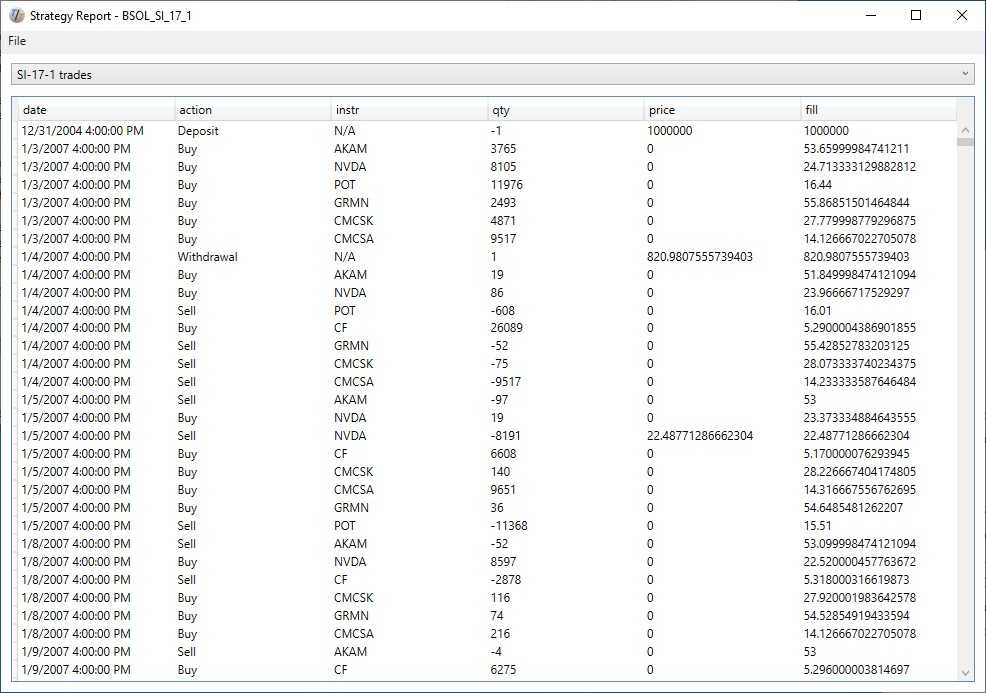The image size is (986, 693).
Task: Click fill value 28.226667404174805
Action: click(860, 472)
